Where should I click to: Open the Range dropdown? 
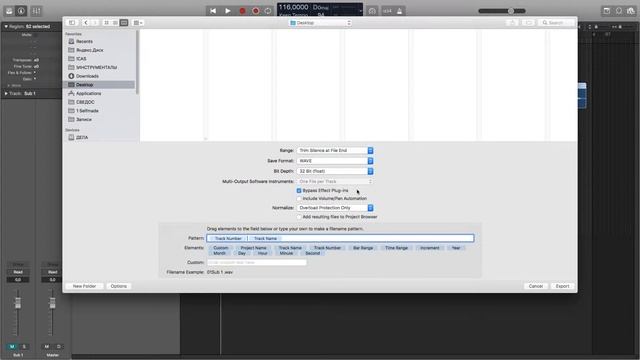pyautogui.click(x=335, y=151)
